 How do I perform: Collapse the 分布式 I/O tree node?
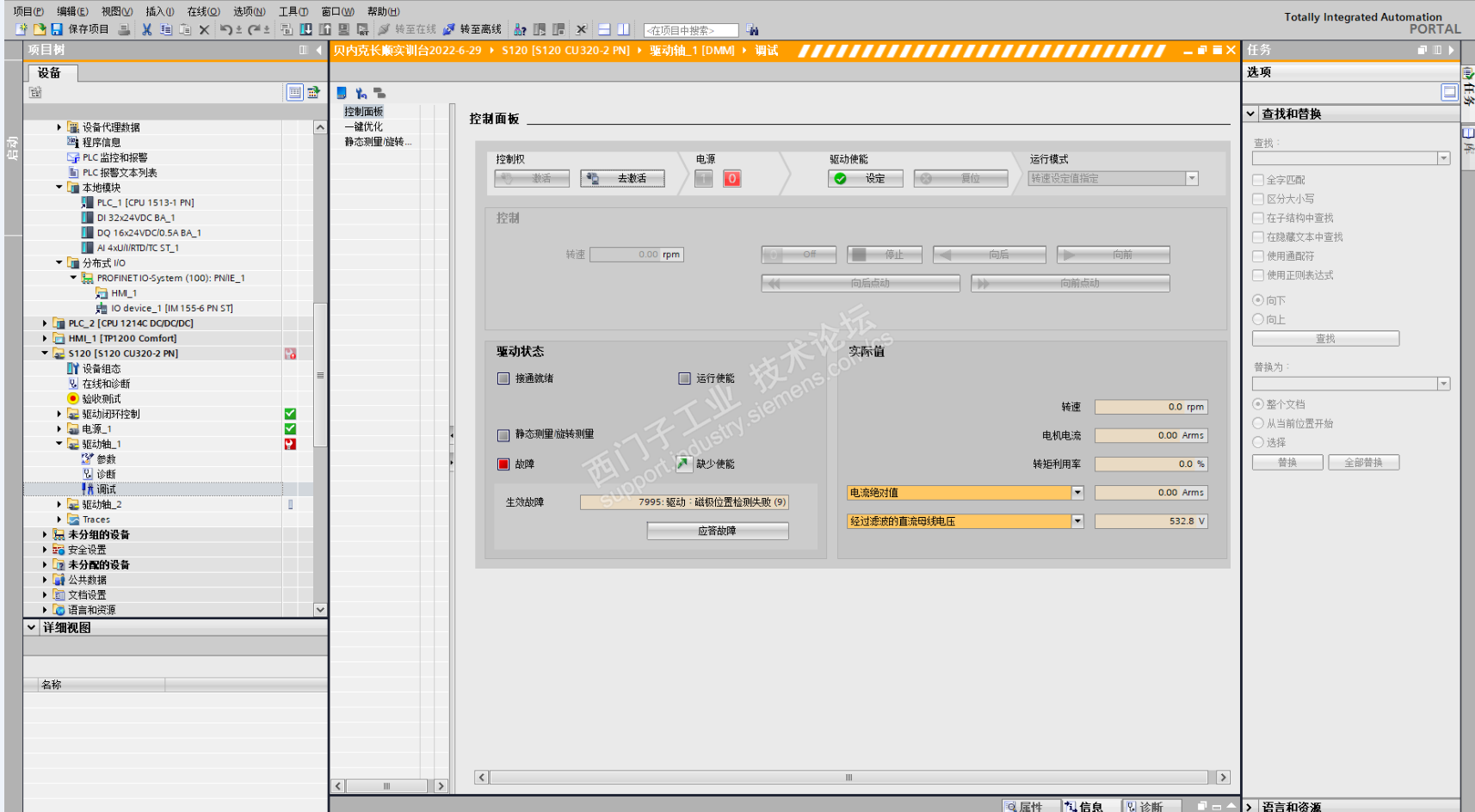[x=59, y=262]
